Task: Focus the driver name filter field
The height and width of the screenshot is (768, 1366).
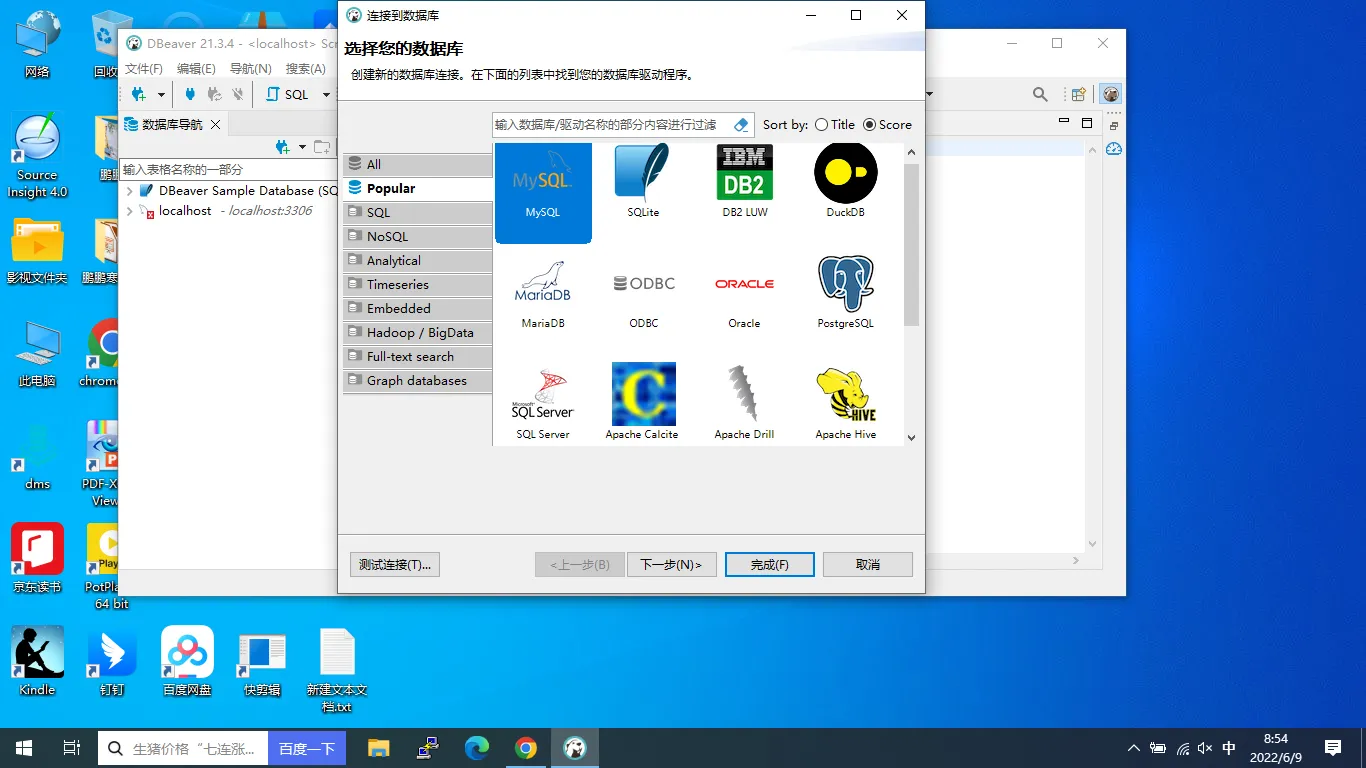Action: pyautogui.click(x=612, y=125)
